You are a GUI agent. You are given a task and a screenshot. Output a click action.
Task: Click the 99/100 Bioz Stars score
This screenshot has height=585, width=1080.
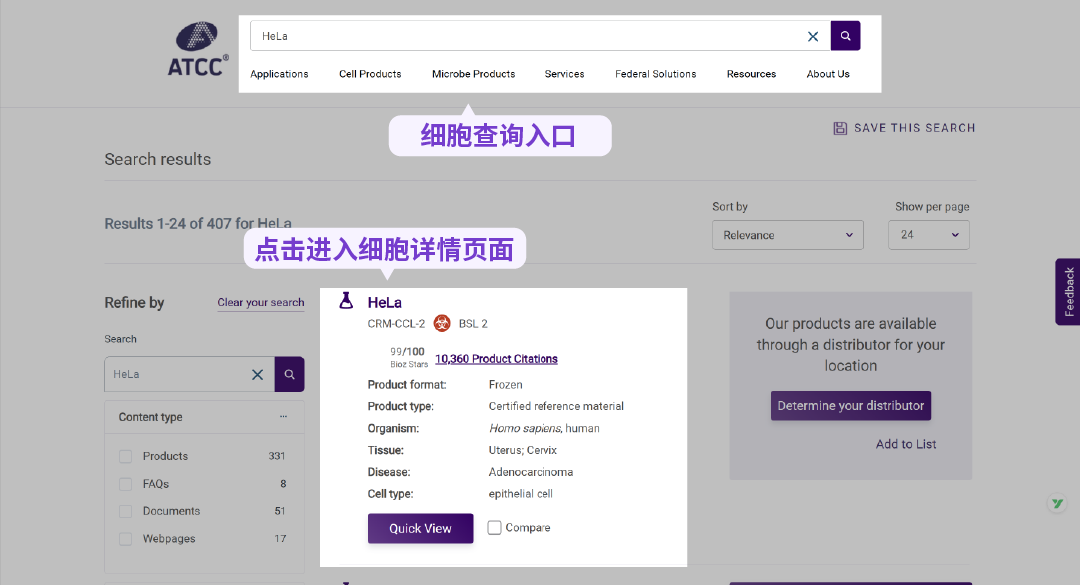coord(408,357)
